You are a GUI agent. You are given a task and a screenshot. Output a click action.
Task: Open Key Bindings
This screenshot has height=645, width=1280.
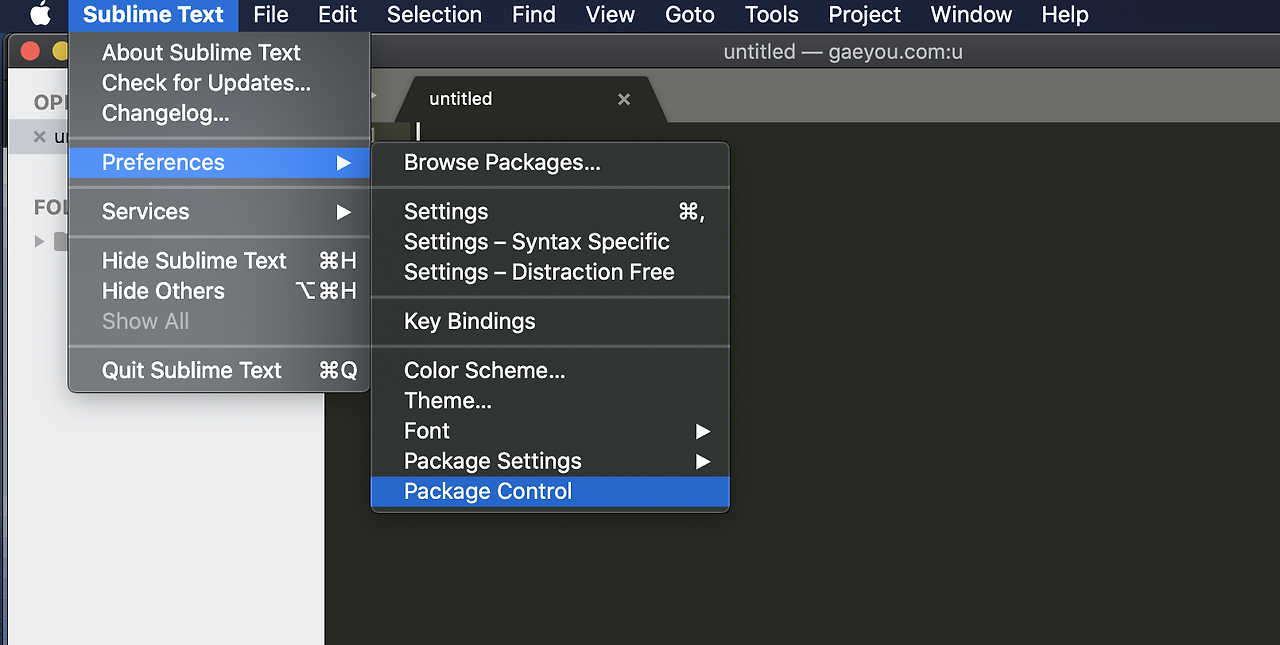click(550, 321)
